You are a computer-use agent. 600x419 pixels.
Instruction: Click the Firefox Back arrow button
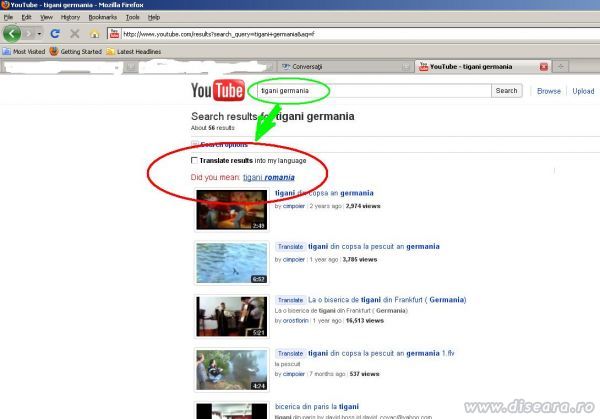11,34
